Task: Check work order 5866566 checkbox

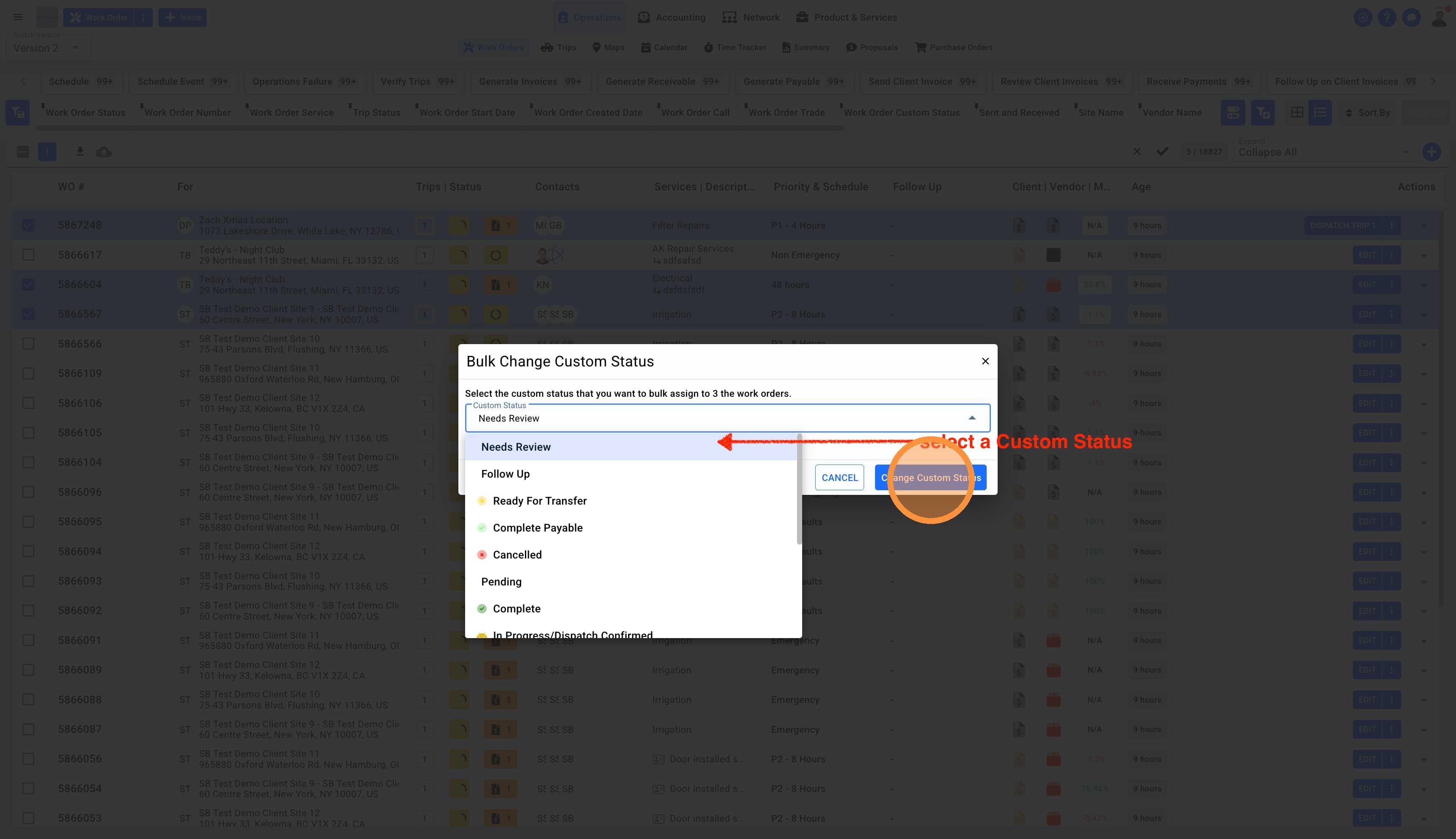Action: [x=28, y=344]
